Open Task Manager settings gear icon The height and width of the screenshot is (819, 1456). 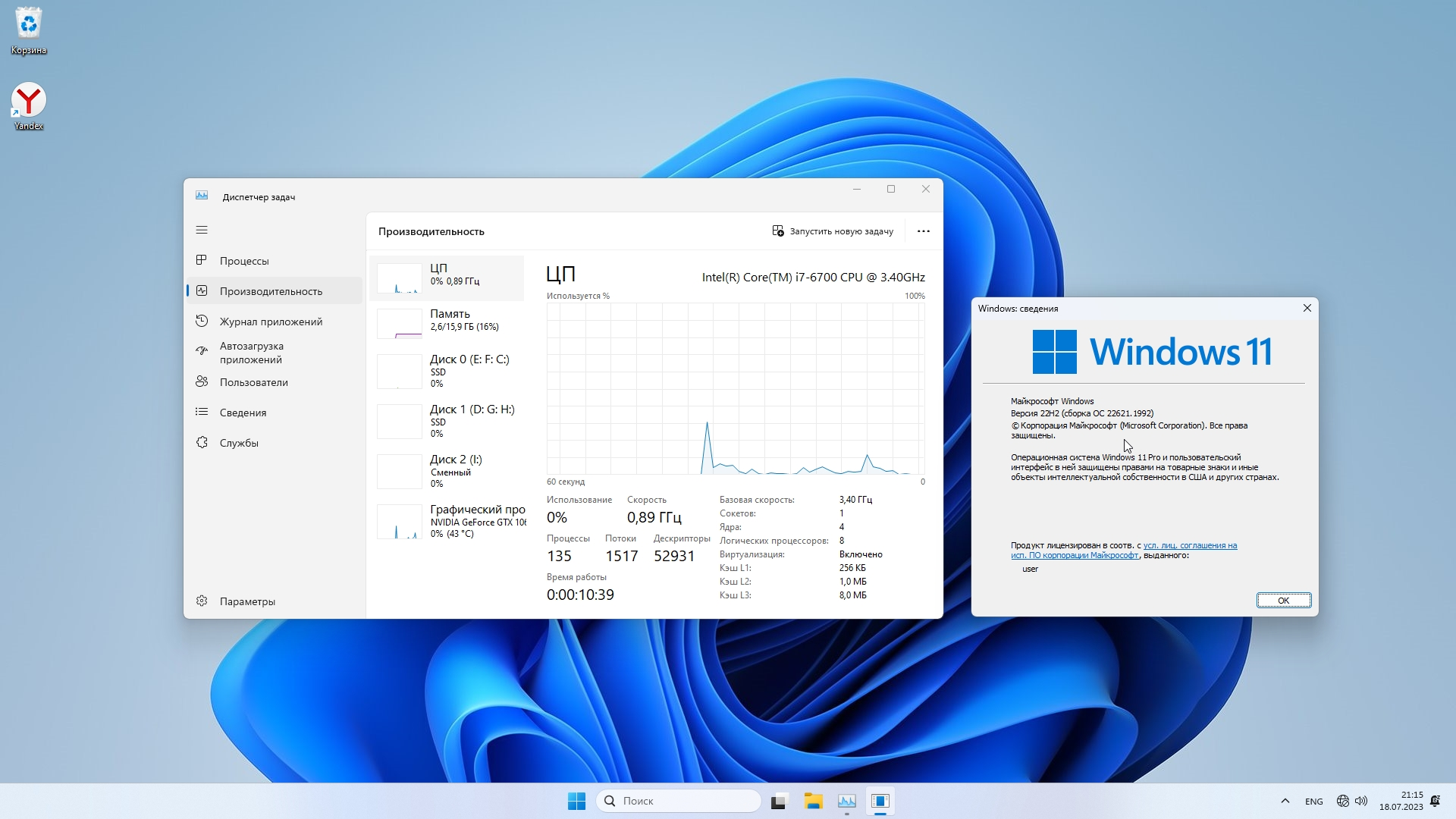click(202, 601)
